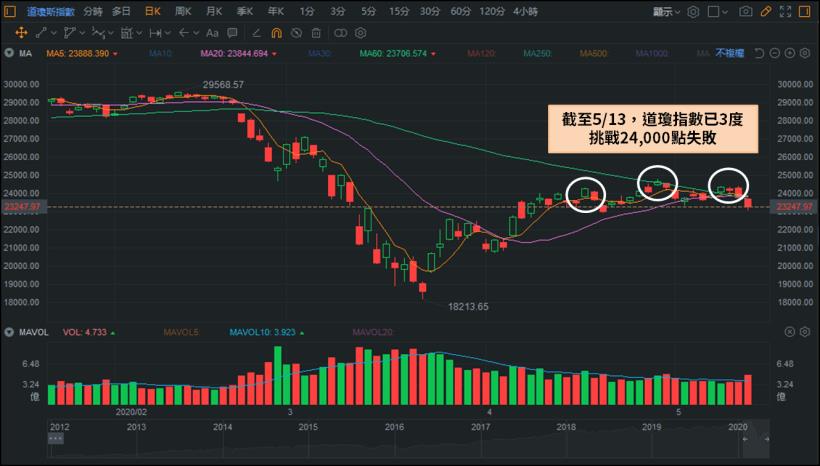
Task: Toggle the right side panel
Action: pyautogui.click(x=805, y=12)
